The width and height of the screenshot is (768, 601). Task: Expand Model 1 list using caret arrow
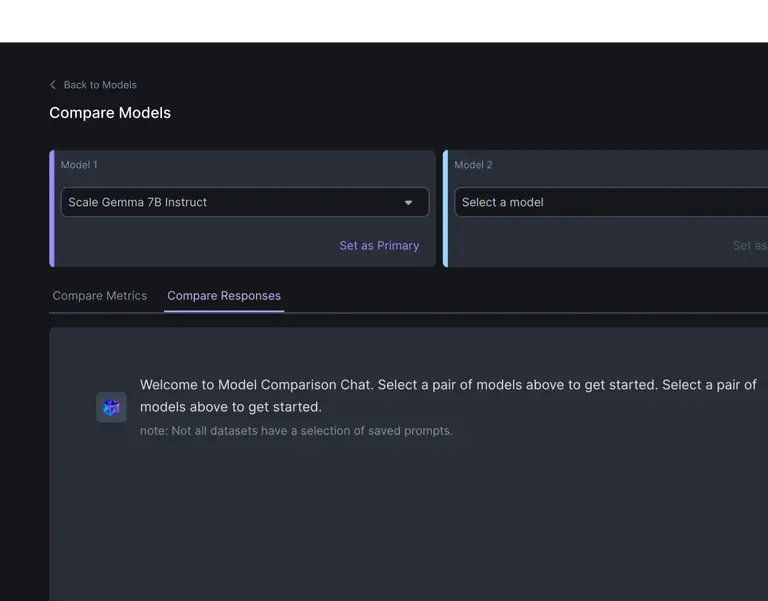(x=408, y=203)
